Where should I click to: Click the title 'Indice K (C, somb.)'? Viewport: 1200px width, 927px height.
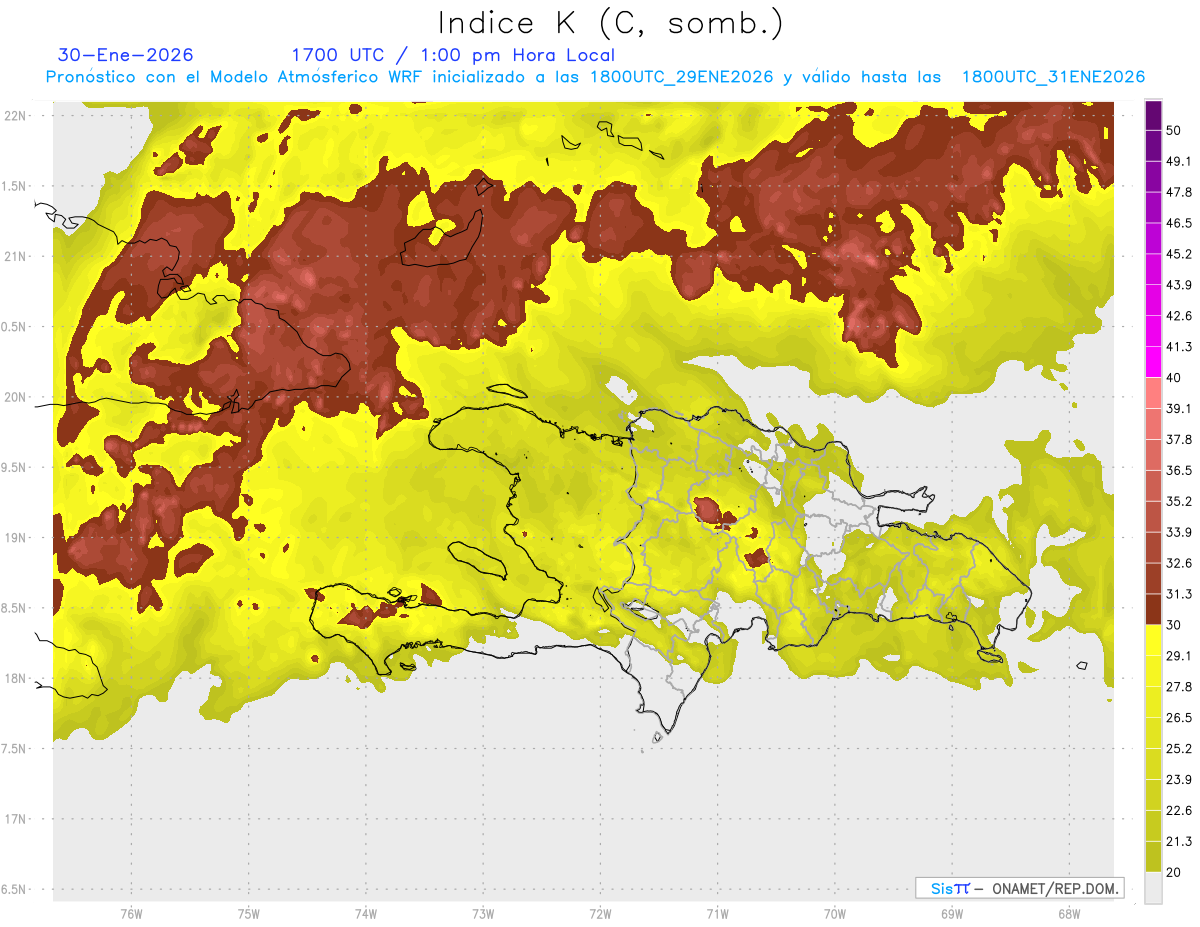pos(611,24)
